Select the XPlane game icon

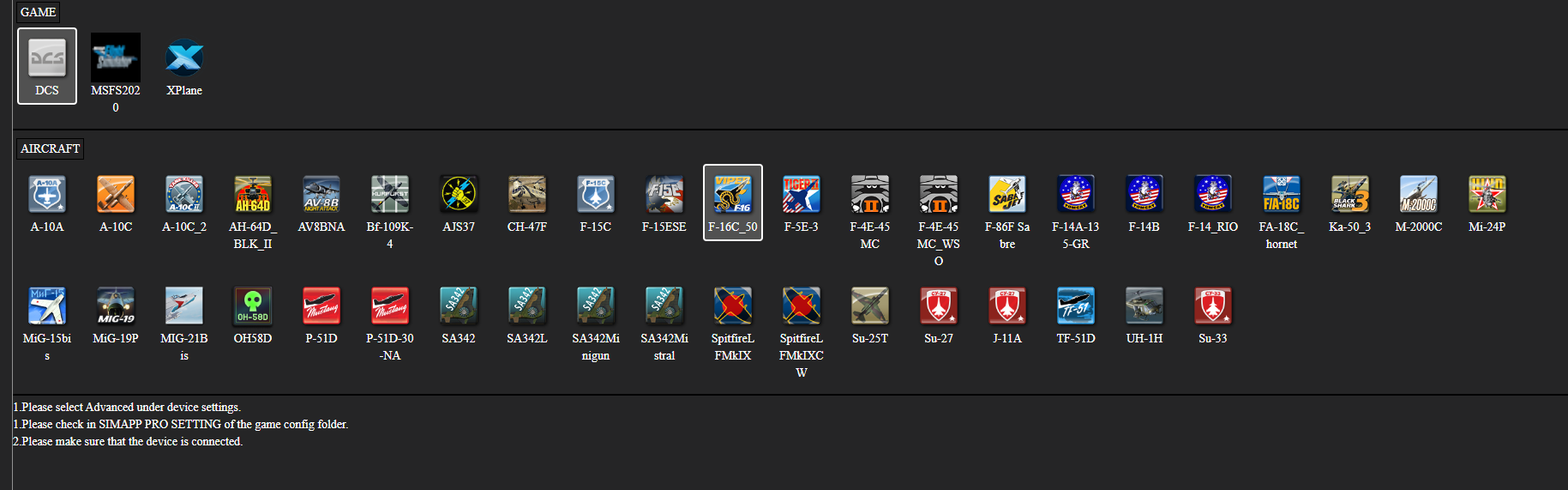click(x=184, y=57)
